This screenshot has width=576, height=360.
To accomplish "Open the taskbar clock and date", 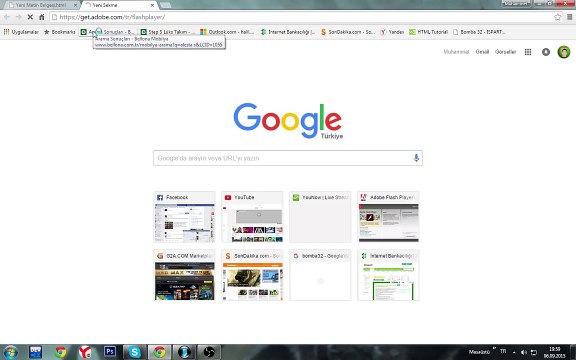I will coord(555,353).
